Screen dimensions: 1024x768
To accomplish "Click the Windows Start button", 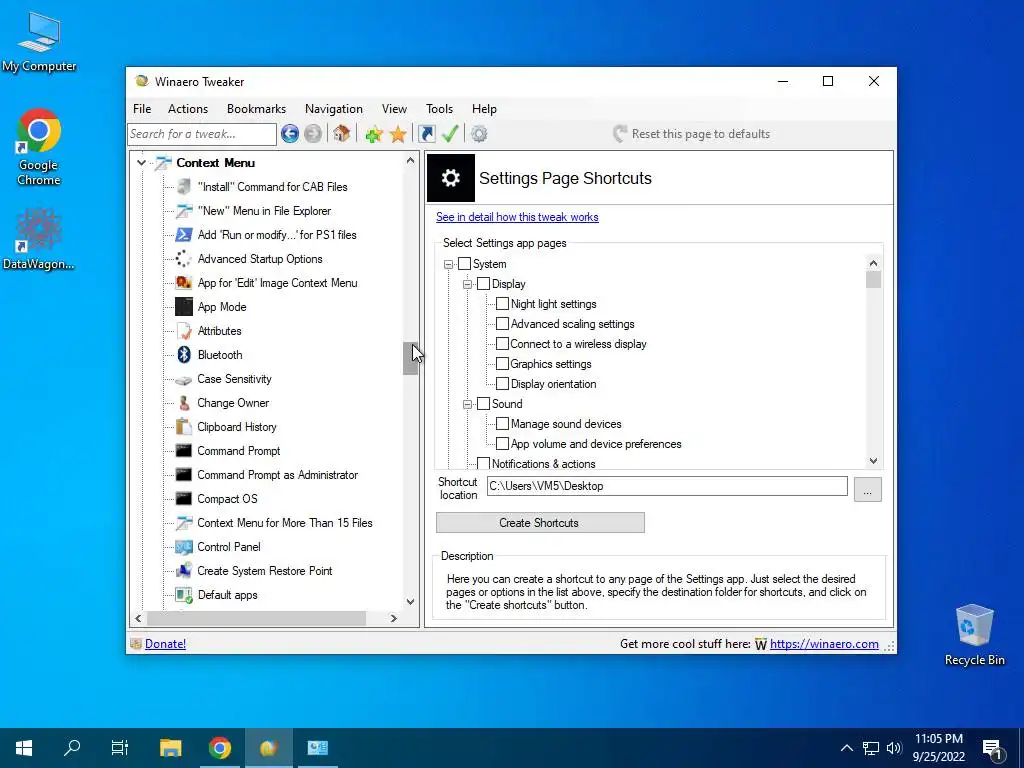I will pyautogui.click(x=24, y=748).
